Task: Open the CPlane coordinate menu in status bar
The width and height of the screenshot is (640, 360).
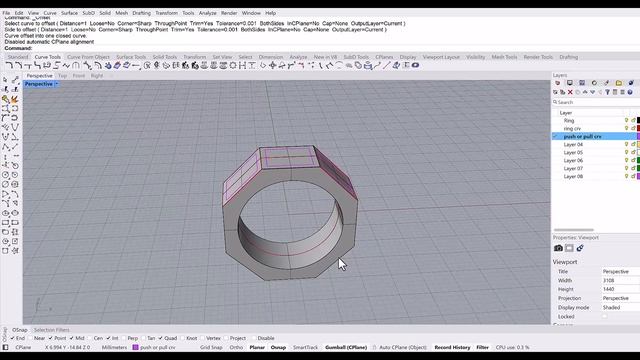Action: pos(23,347)
